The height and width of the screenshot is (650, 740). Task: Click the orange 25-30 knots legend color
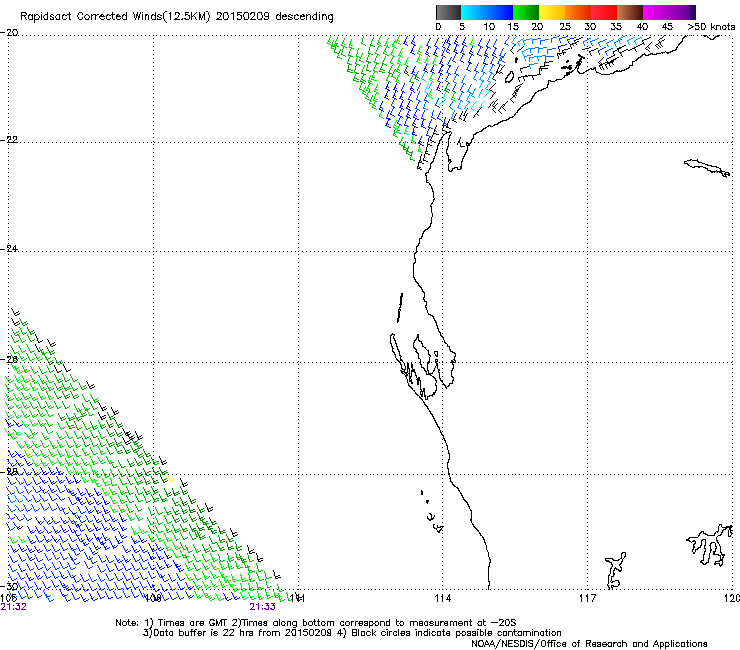click(x=578, y=12)
